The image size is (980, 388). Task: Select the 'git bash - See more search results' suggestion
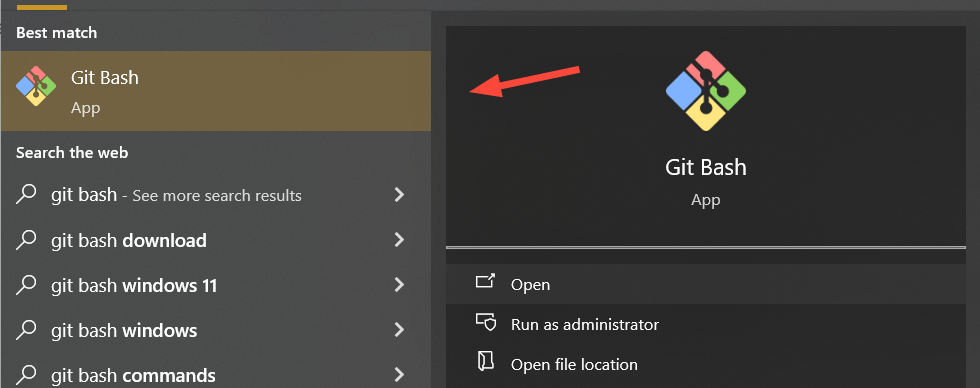[216, 196]
